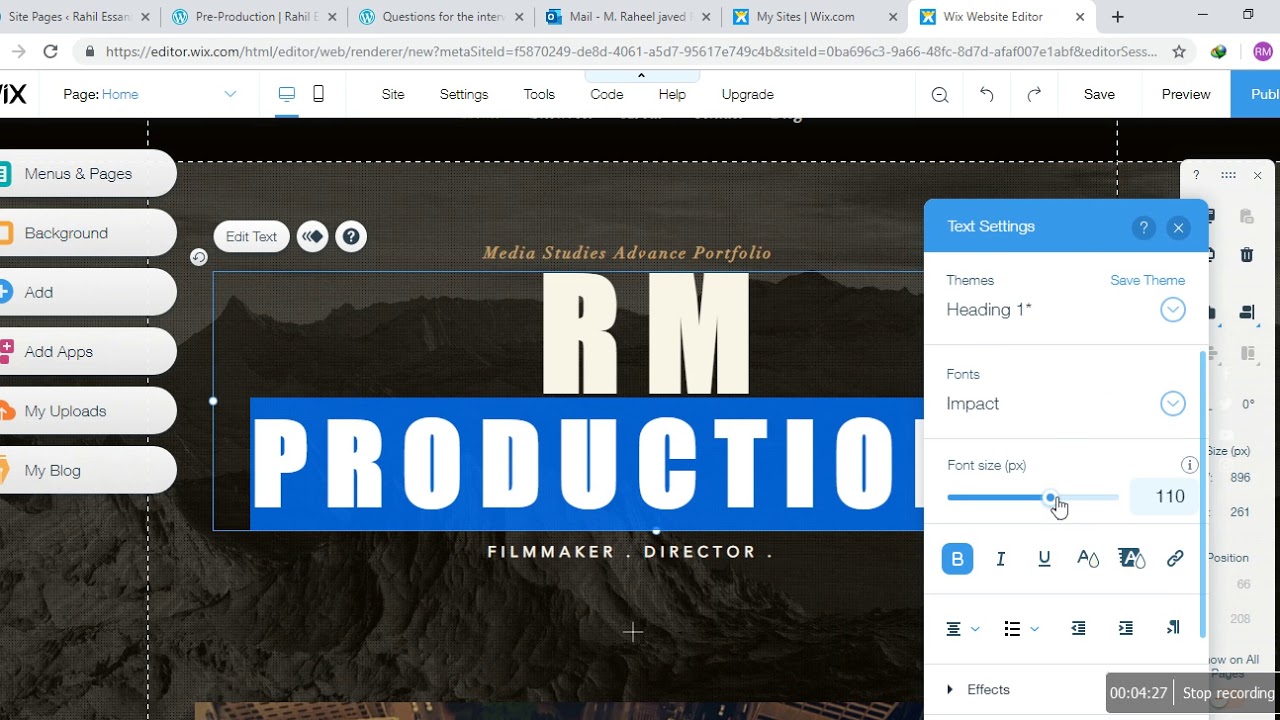The image size is (1280, 720).
Task: Save the site
Action: pos(1099,94)
